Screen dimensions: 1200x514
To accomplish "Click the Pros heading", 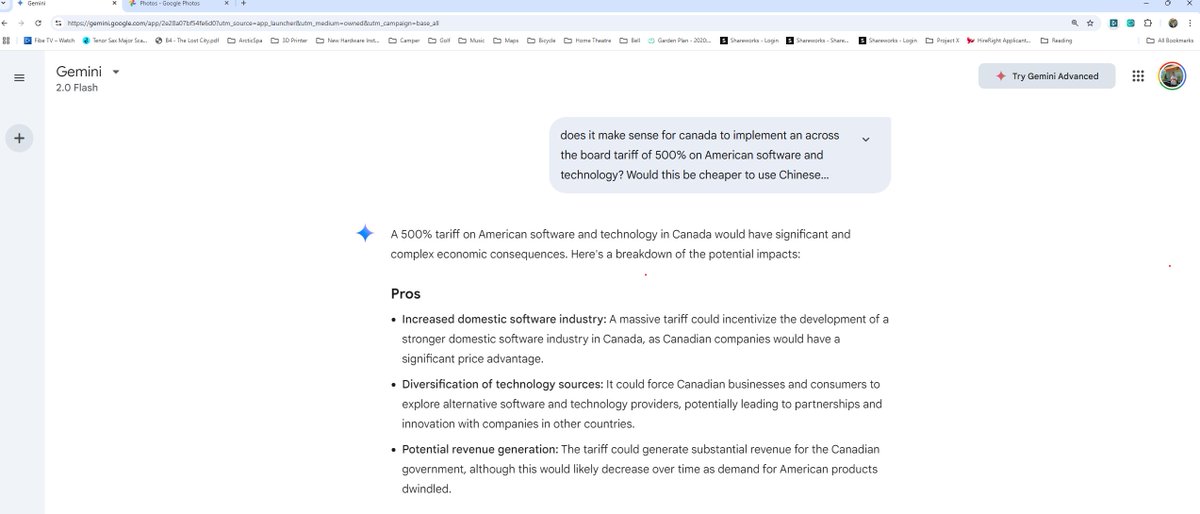I will (x=406, y=294).
